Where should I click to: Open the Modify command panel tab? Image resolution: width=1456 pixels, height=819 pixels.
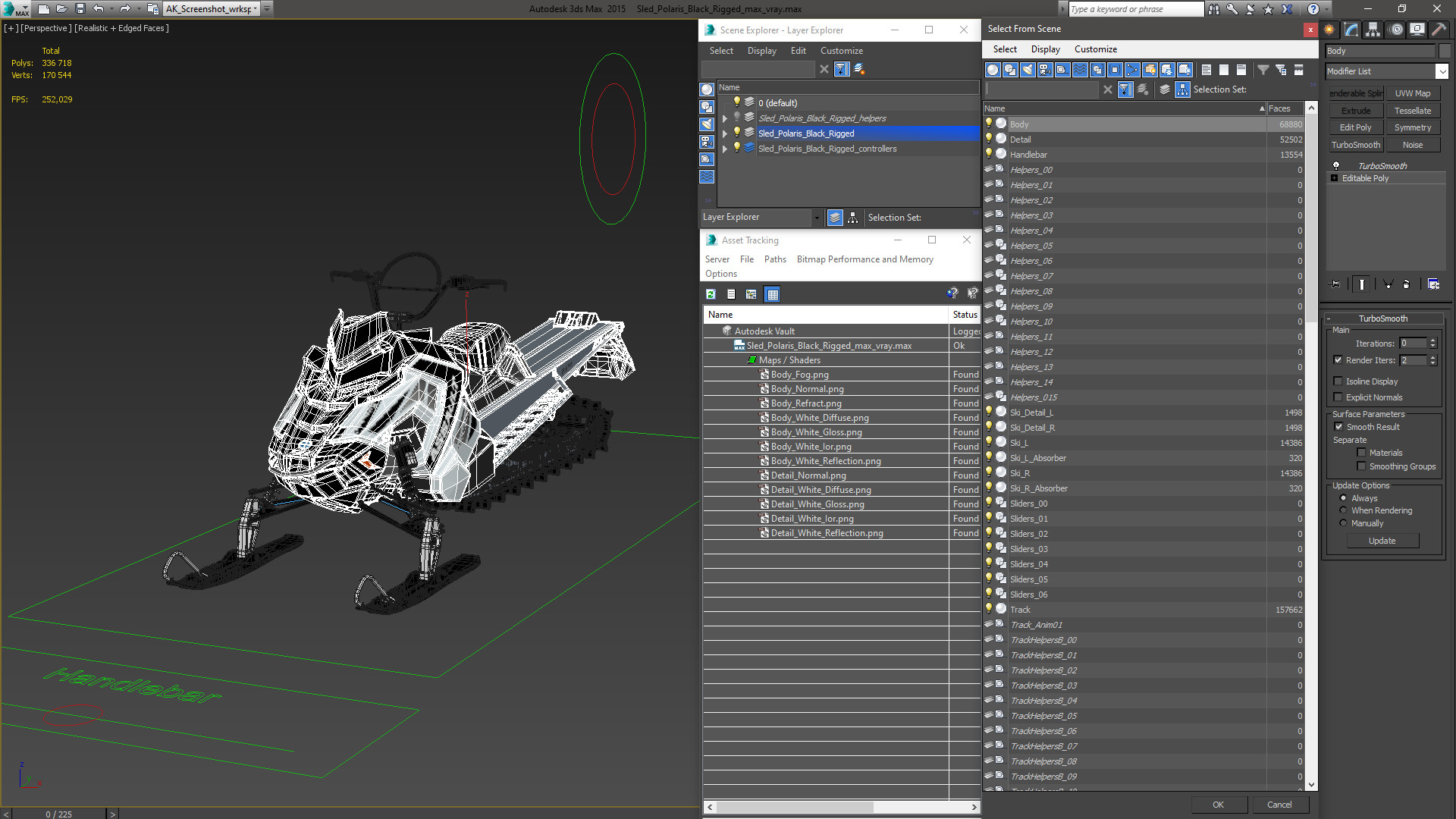point(1351,30)
